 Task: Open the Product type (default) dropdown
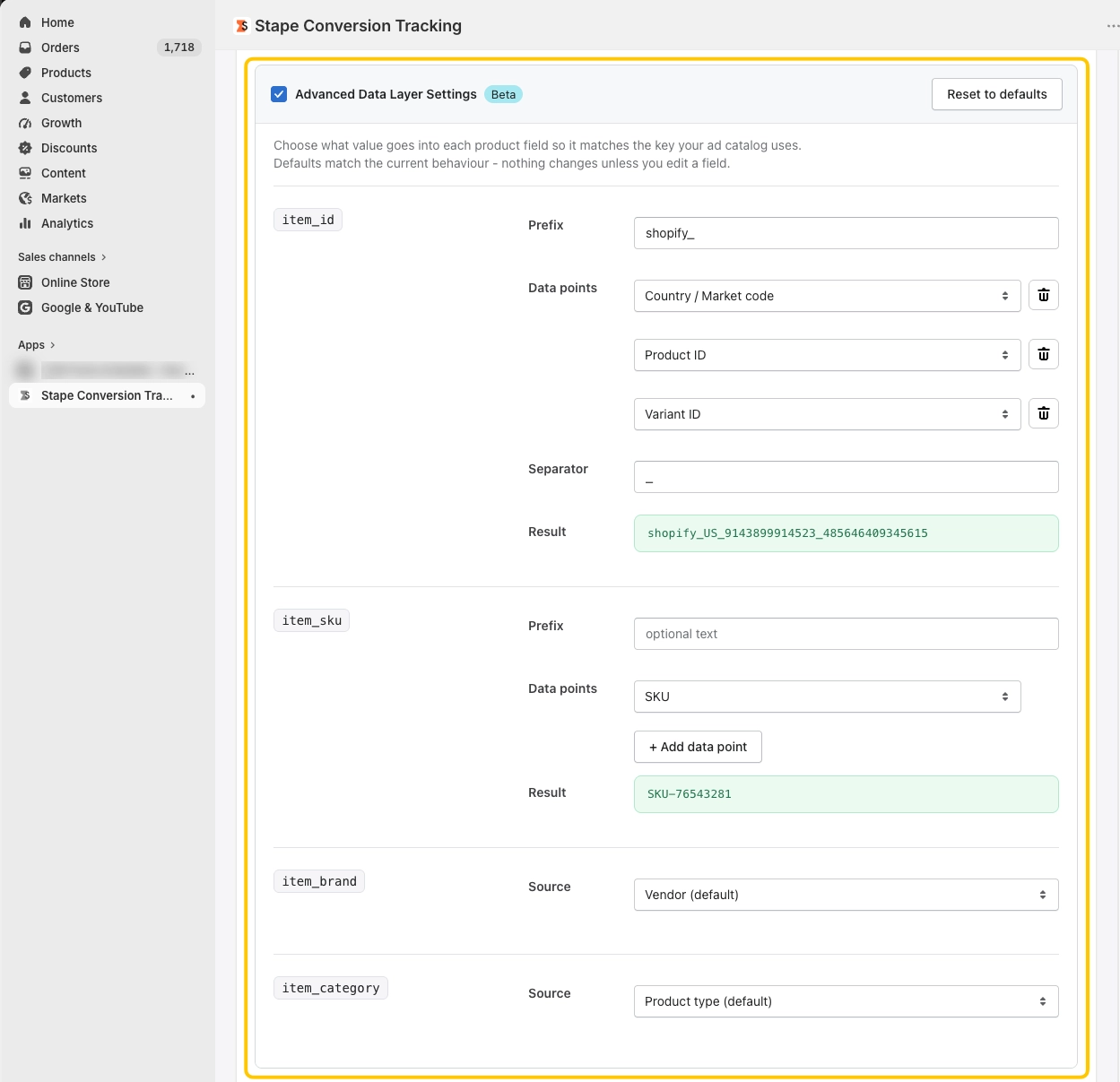pyautogui.click(x=846, y=1001)
